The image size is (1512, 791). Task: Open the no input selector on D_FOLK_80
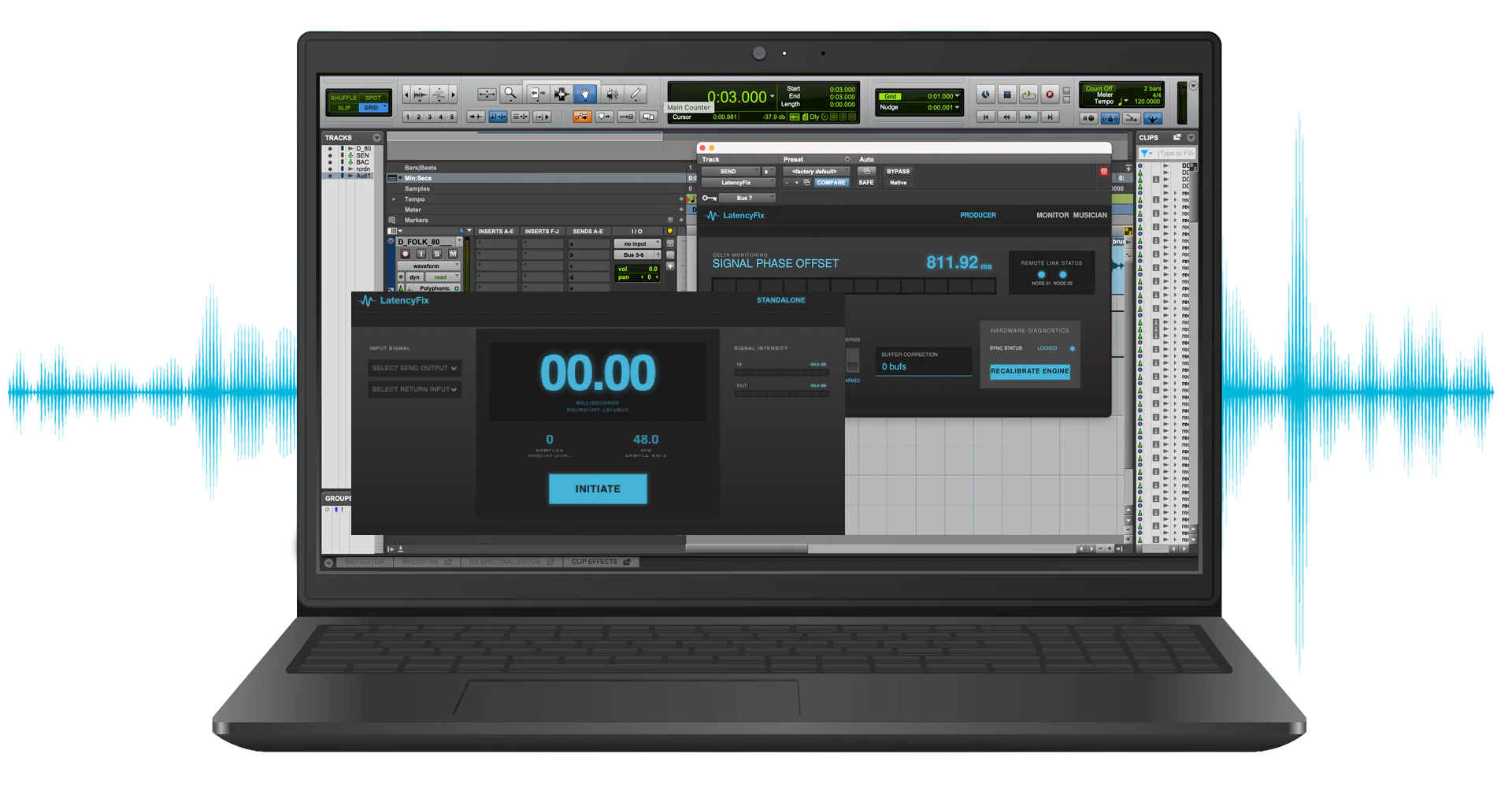637,244
